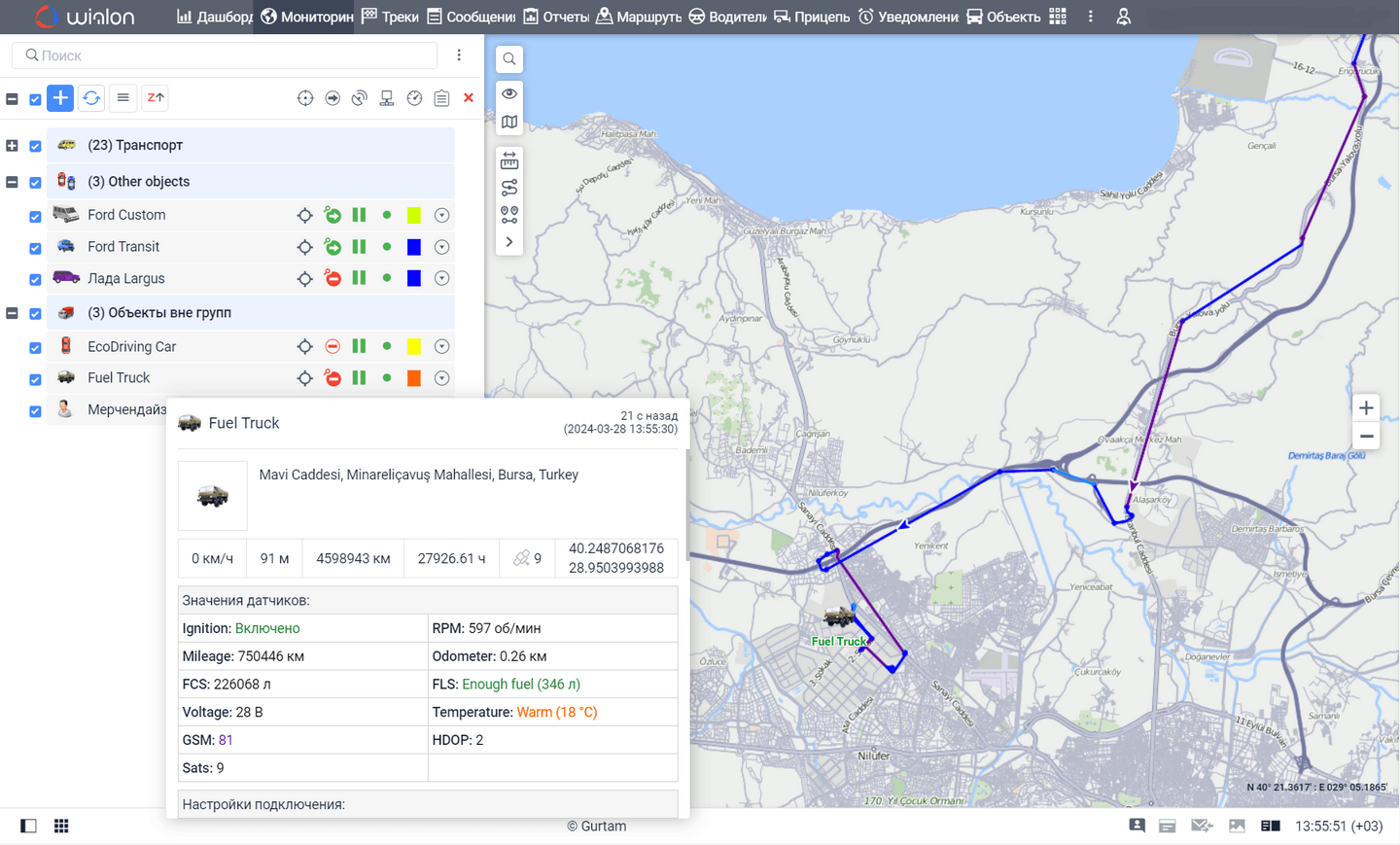Select the Лада Largus unit name
This screenshot has width=1400, height=845.
[x=125, y=279]
